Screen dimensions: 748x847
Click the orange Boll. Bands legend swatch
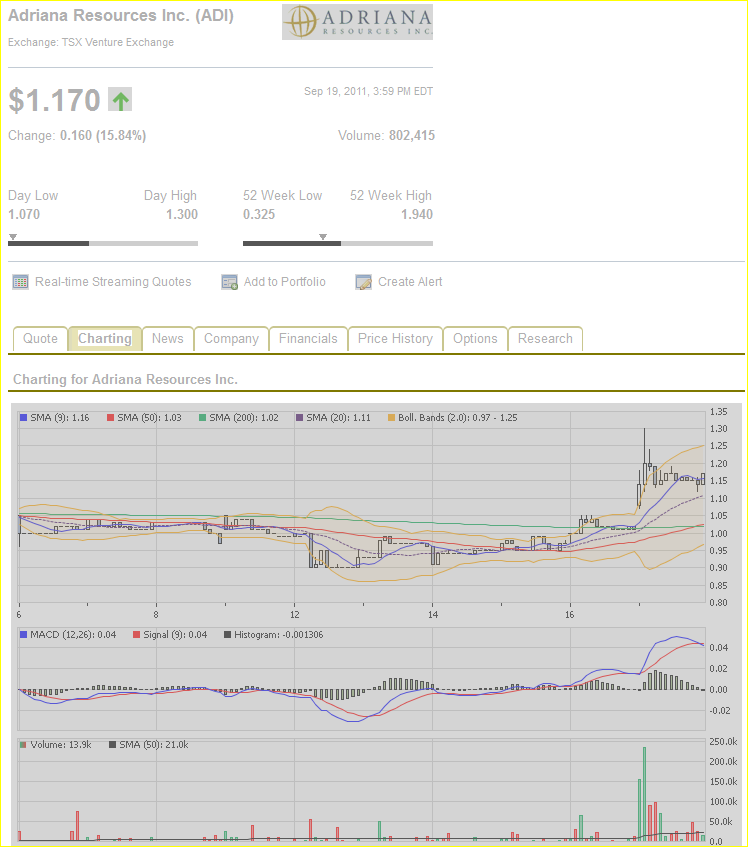[392, 417]
